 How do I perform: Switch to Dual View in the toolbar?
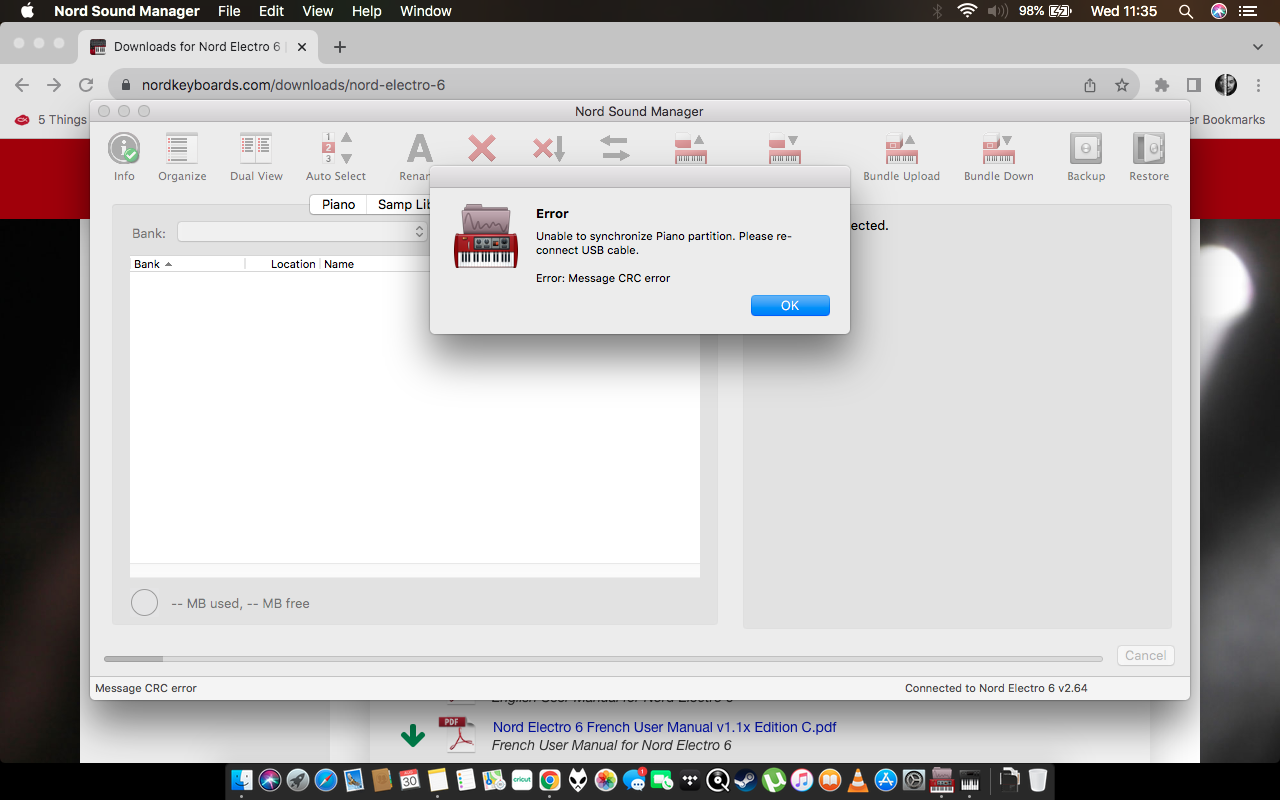(256, 157)
